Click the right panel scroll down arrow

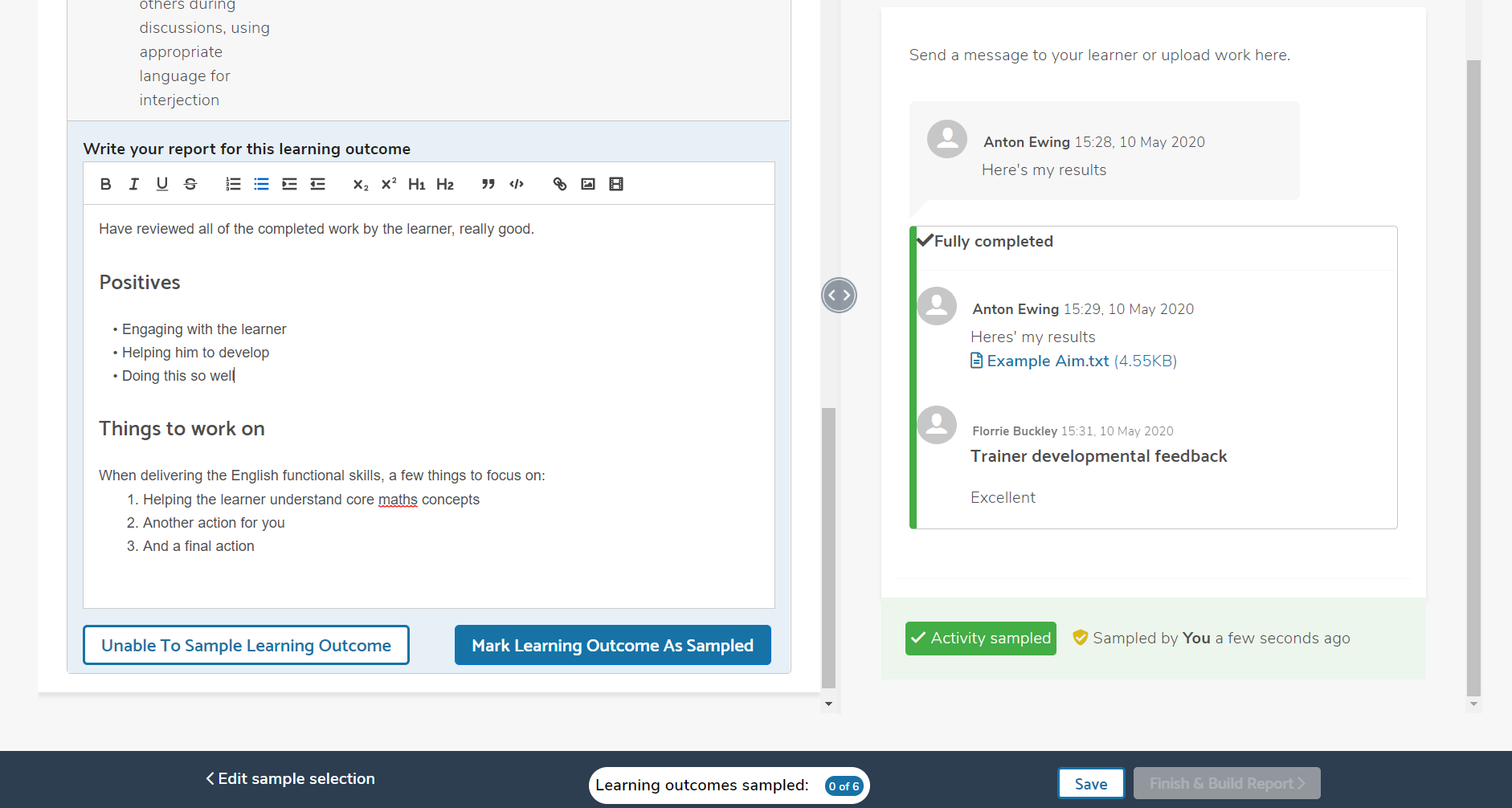[1473, 704]
